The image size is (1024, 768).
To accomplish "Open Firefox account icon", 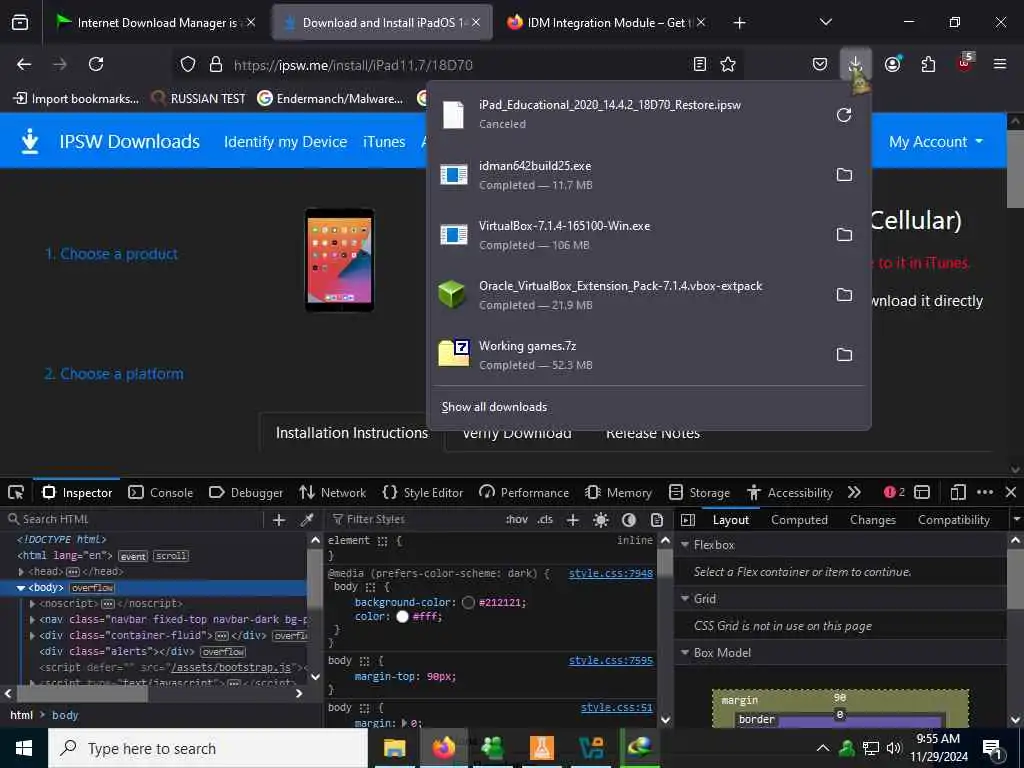I will click(x=892, y=64).
